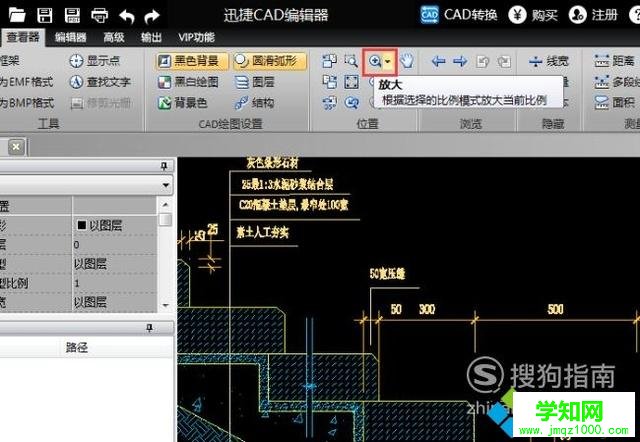Click property scrollbar up arrow
The width and height of the screenshot is (640, 442).
[x=165, y=204]
